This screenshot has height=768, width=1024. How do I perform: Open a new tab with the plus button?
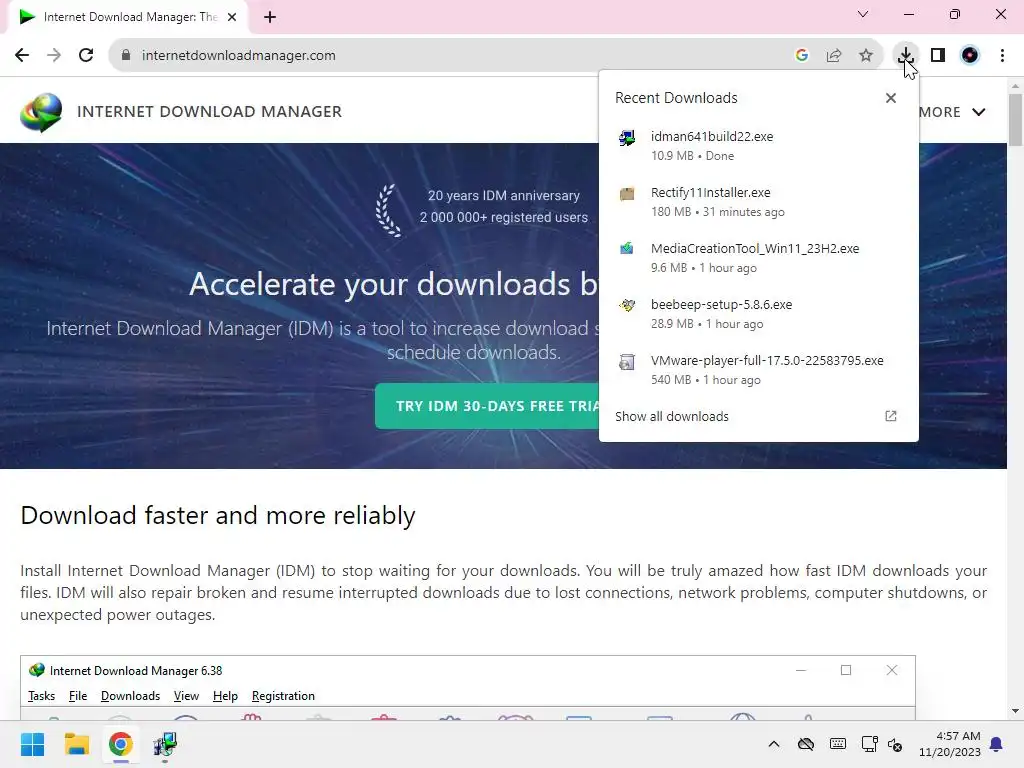point(270,17)
